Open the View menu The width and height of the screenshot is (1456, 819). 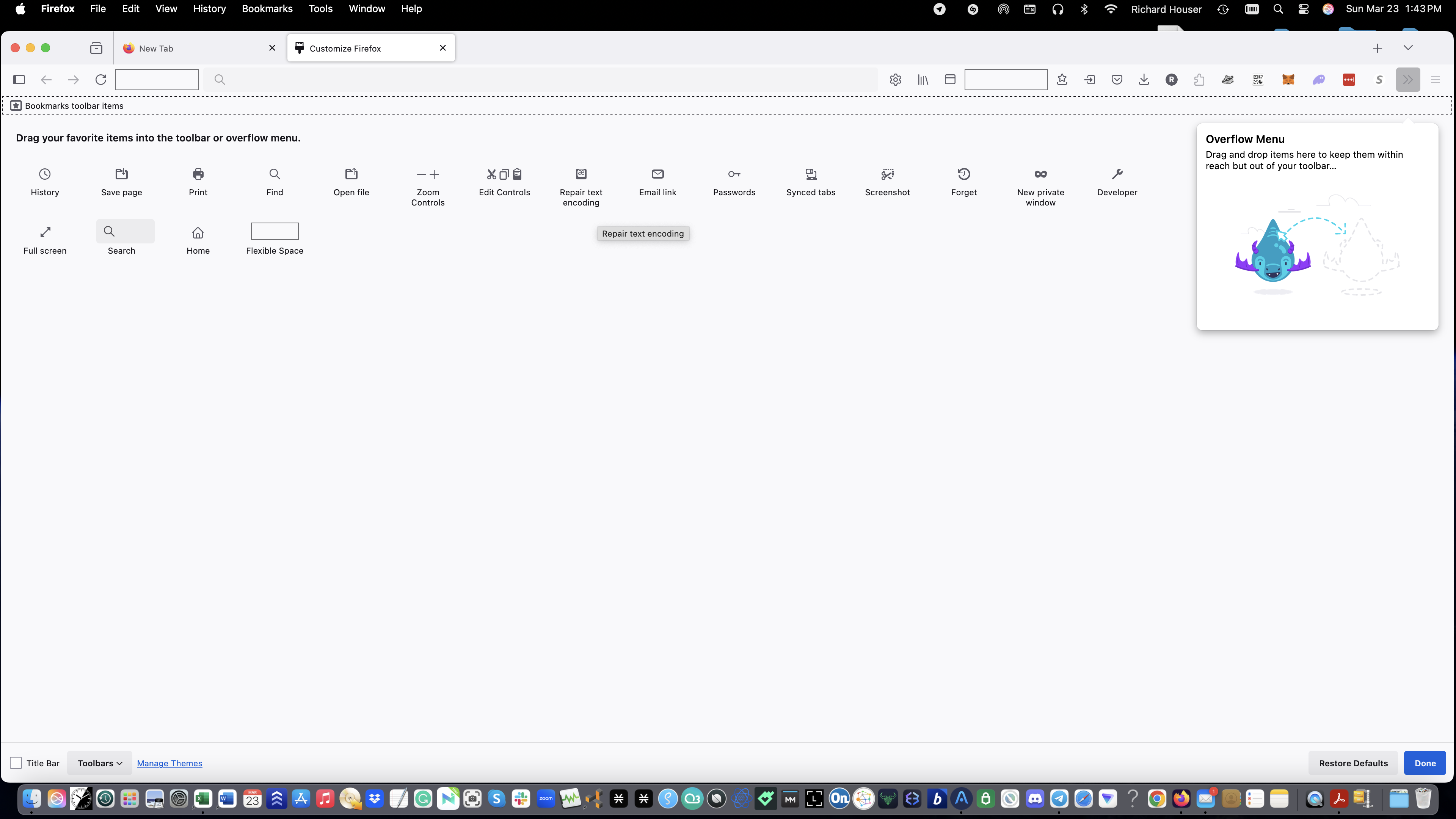click(166, 9)
